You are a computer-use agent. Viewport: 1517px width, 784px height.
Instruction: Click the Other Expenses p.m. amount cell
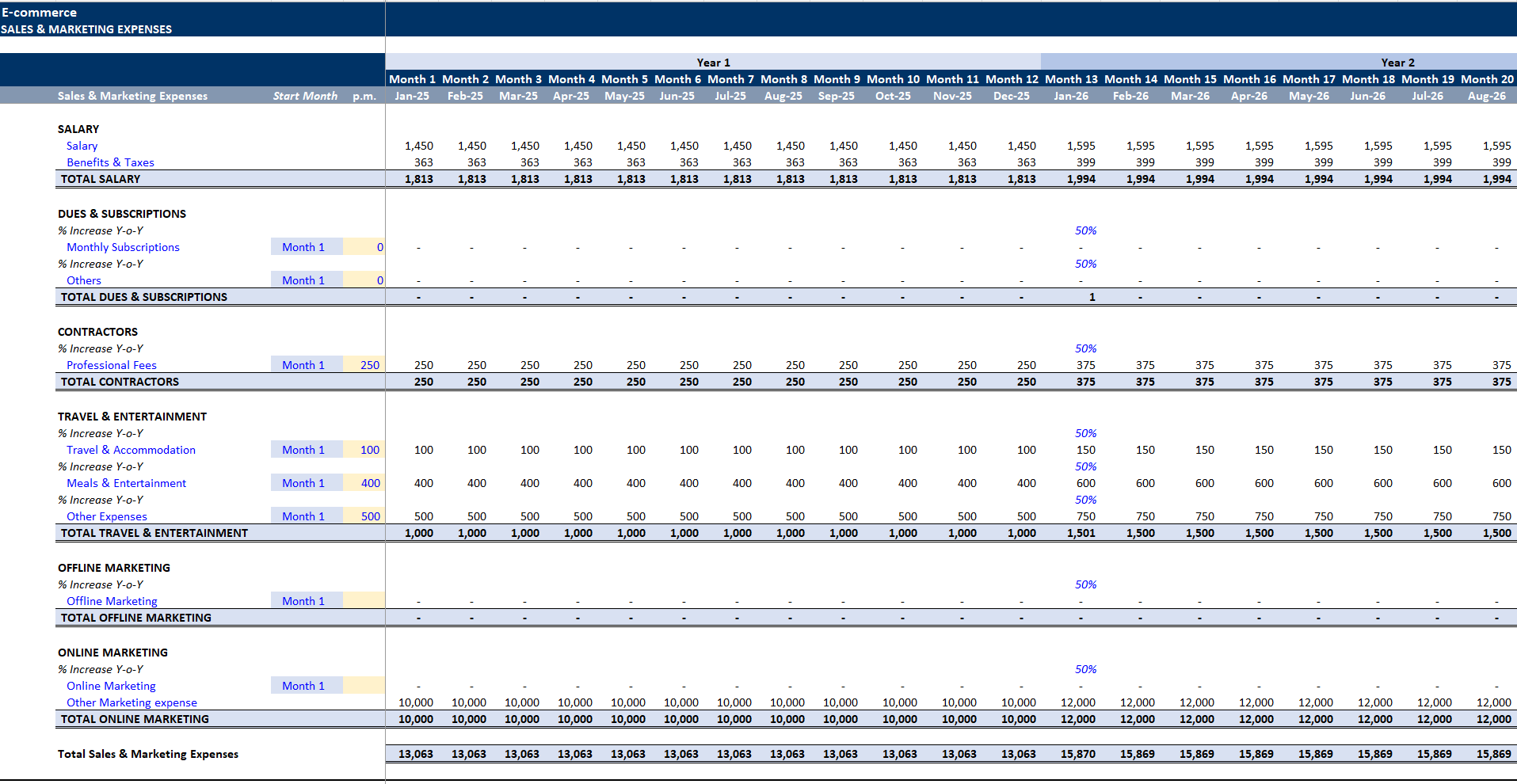click(x=364, y=516)
